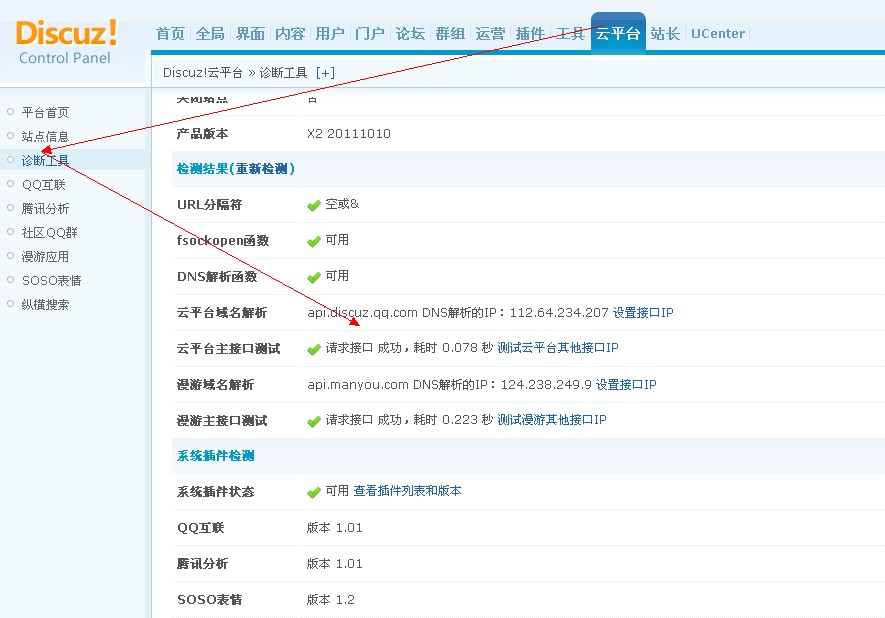Open the 群组 top menu
This screenshot has width=885, height=618.
click(450, 34)
